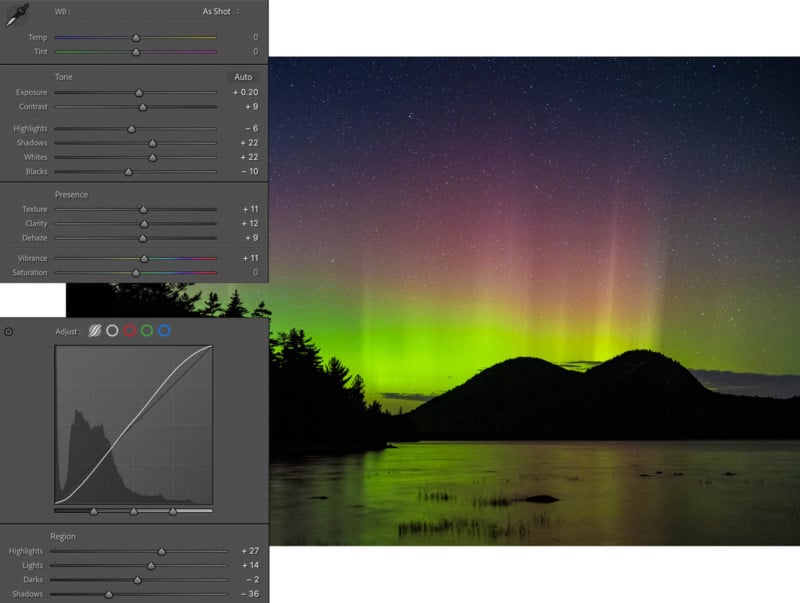Click the leftmost curve region split marker
800x603 pixels.
tap(94, 511)
